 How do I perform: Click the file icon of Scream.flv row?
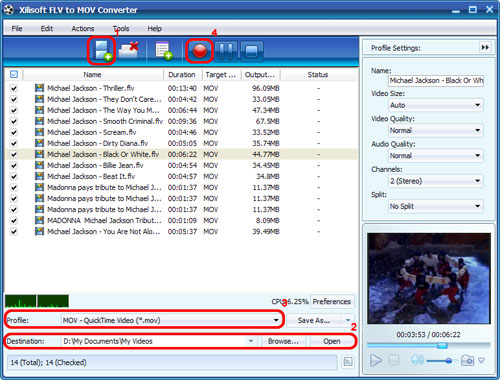point(39,132)
